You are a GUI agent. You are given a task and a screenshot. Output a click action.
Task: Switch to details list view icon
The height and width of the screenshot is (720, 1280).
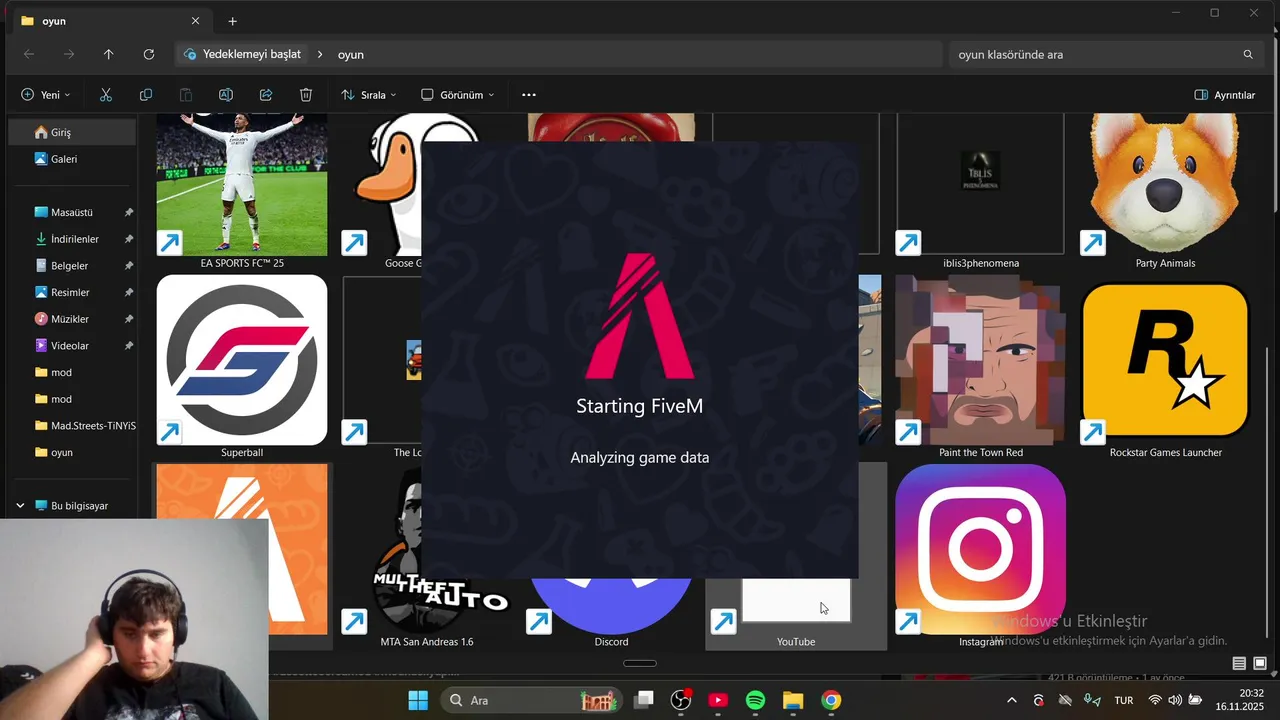click(1239, 664)
